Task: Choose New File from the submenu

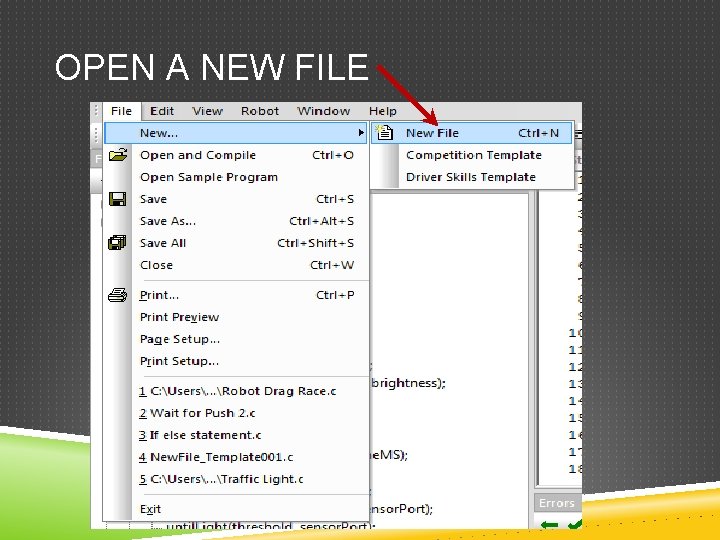Action: (x=472, y=133)
